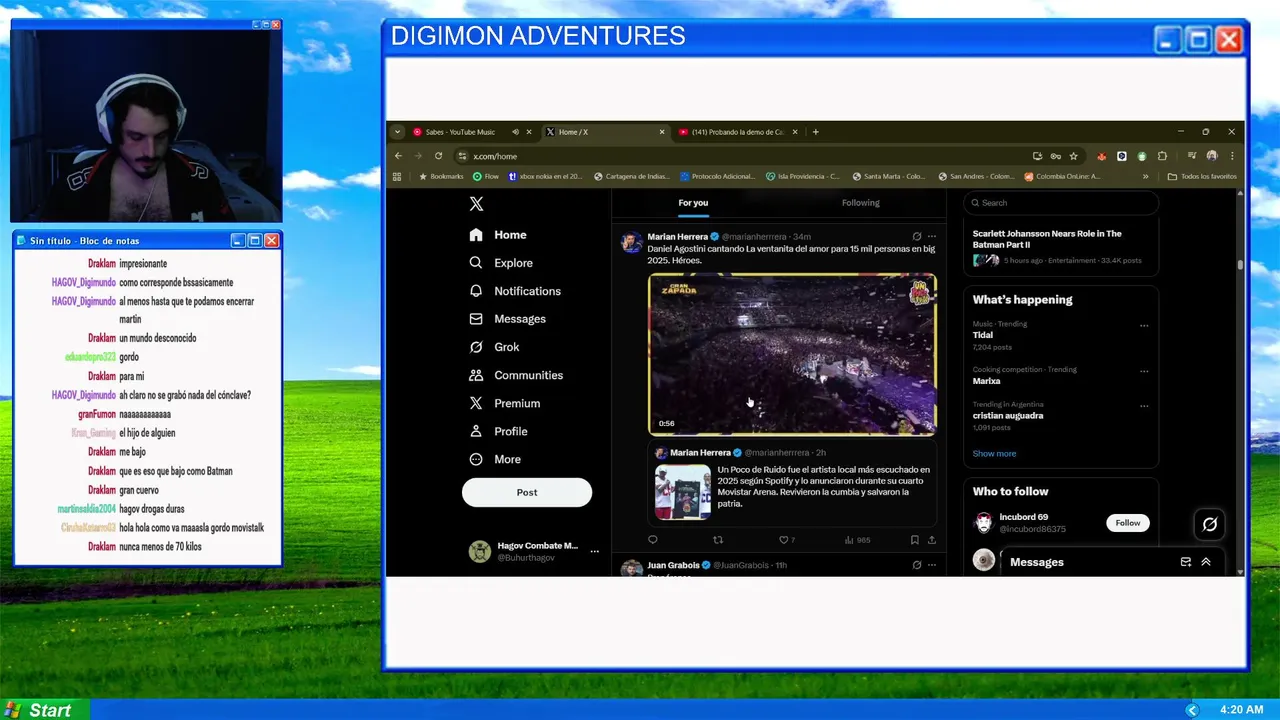Click the X page vertical scrollbar
This screenshot has width=1280, height=720.
(1241, 265)
